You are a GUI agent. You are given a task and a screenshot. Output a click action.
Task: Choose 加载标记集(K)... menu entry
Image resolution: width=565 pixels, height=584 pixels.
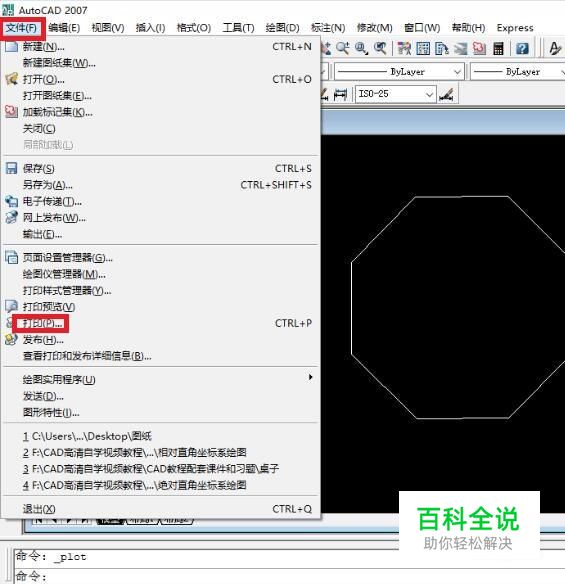click(x=159, y=112)
